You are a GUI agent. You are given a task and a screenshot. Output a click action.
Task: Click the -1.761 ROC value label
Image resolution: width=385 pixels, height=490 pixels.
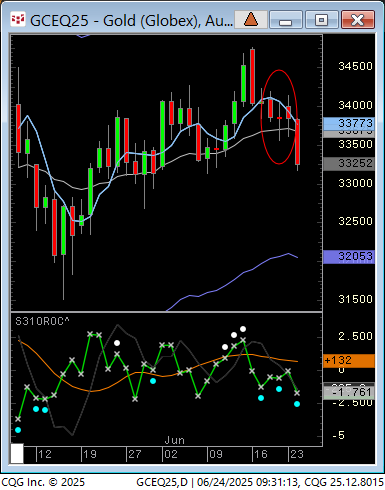click(x=349, y=392)
